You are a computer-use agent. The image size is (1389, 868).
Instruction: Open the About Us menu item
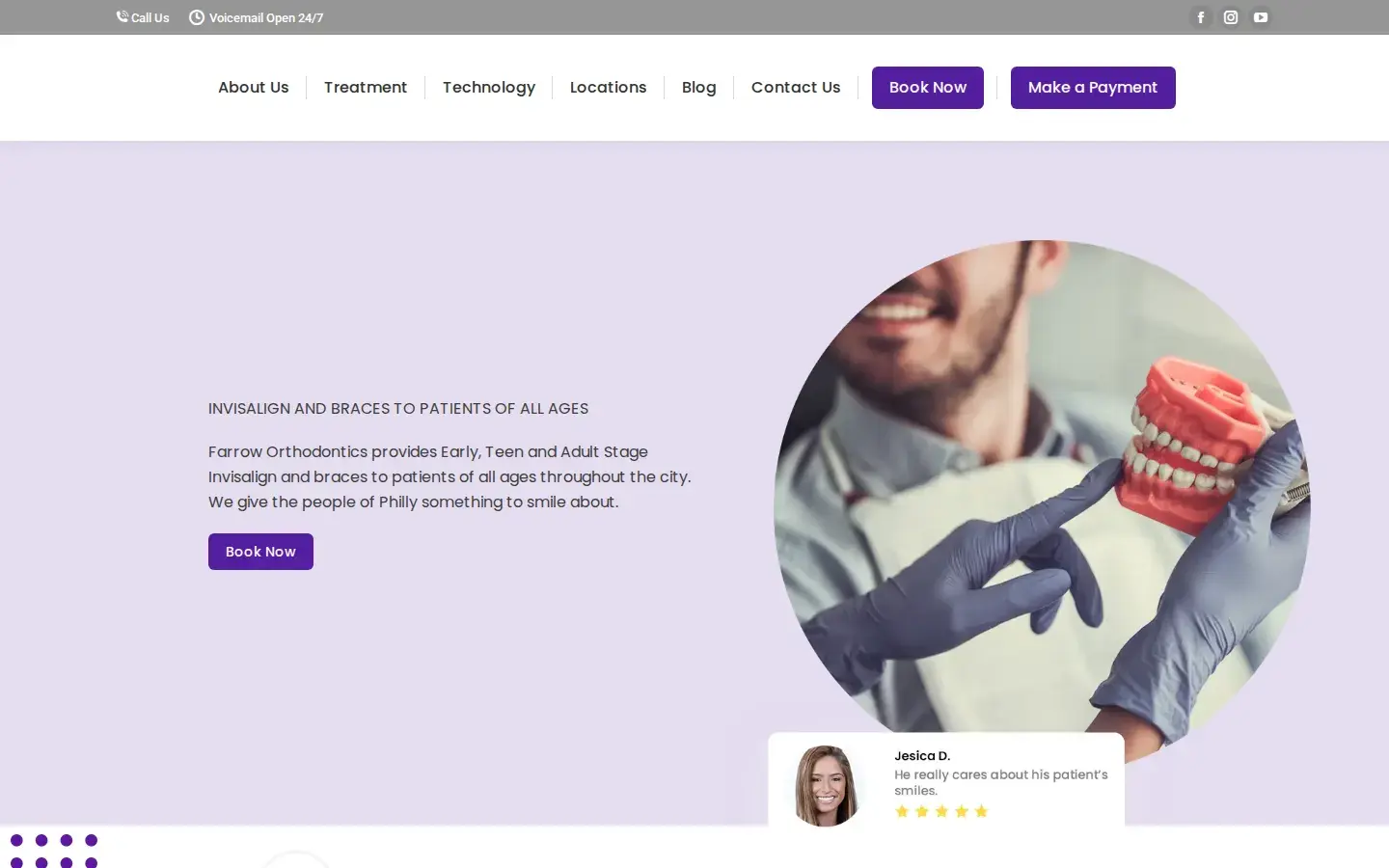coord(253,88)
